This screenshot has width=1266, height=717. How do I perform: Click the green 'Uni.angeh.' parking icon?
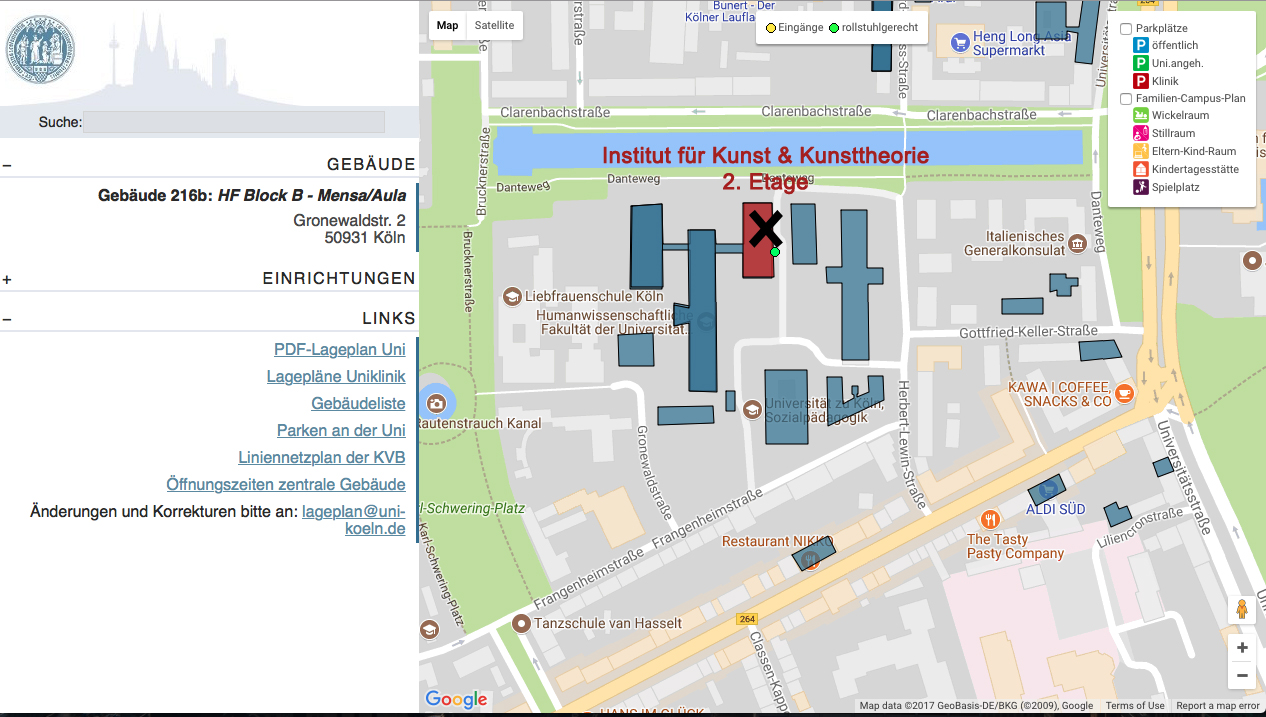1140,63
